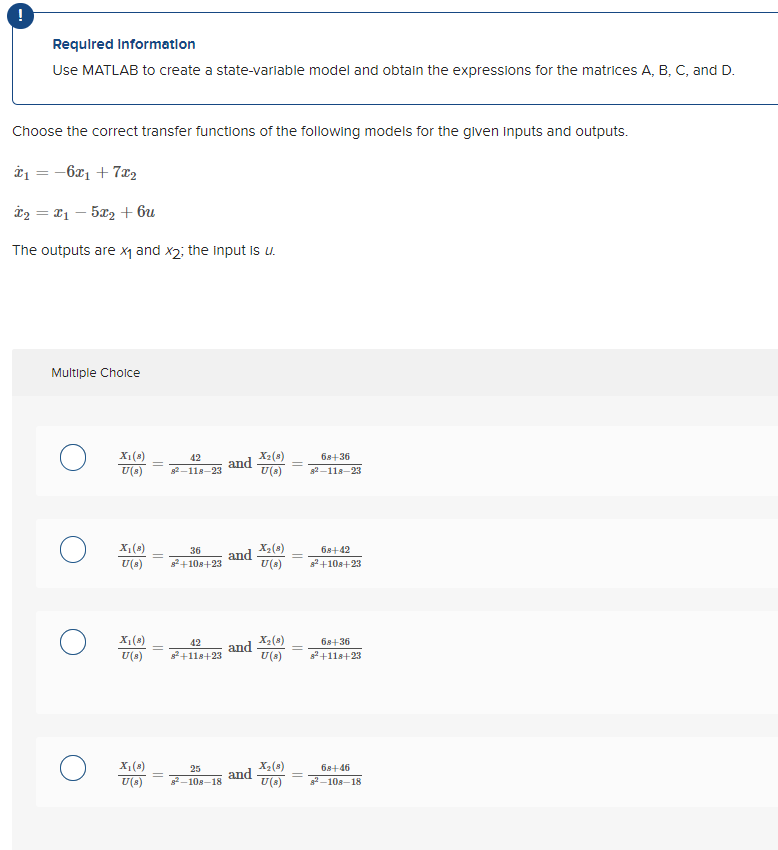Click the exclamation alert icon
The image size is (778, 850).
pyautogui.click(x=21, y=16)
